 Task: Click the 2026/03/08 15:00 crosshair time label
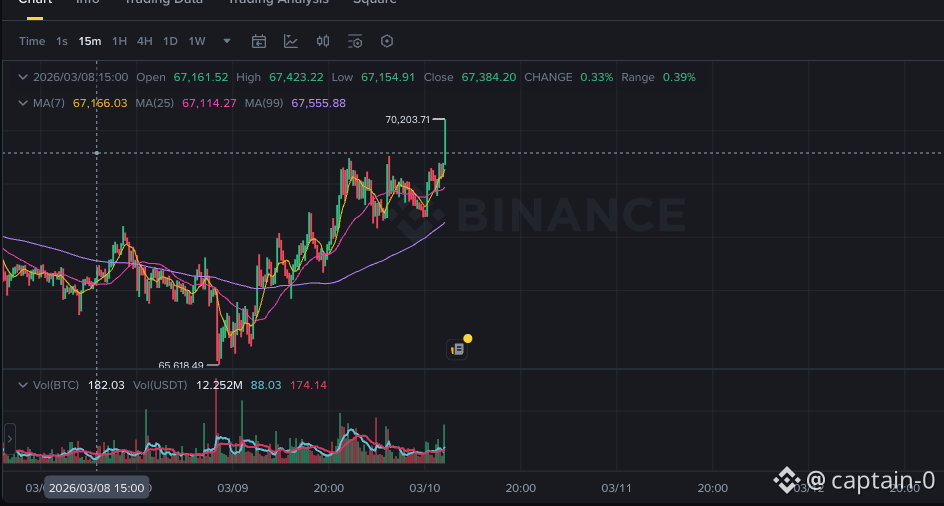point(96,488)
